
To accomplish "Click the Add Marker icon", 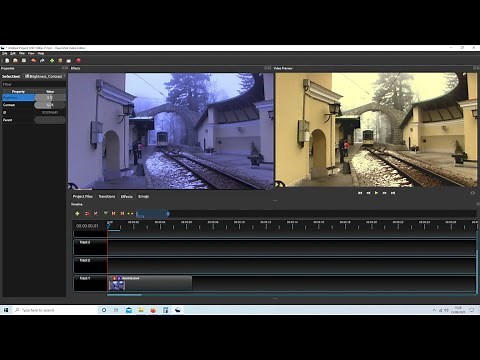I will coord(105,213).
